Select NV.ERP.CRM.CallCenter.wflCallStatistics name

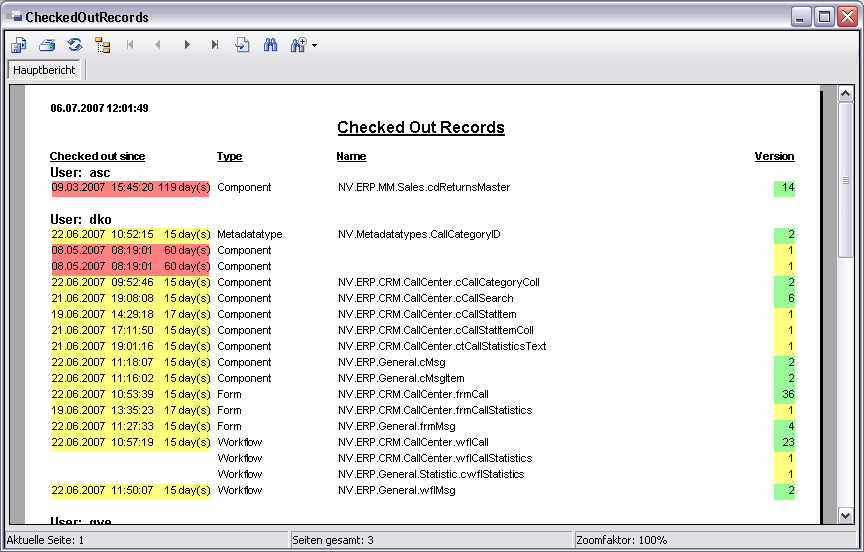coord(435,458)
